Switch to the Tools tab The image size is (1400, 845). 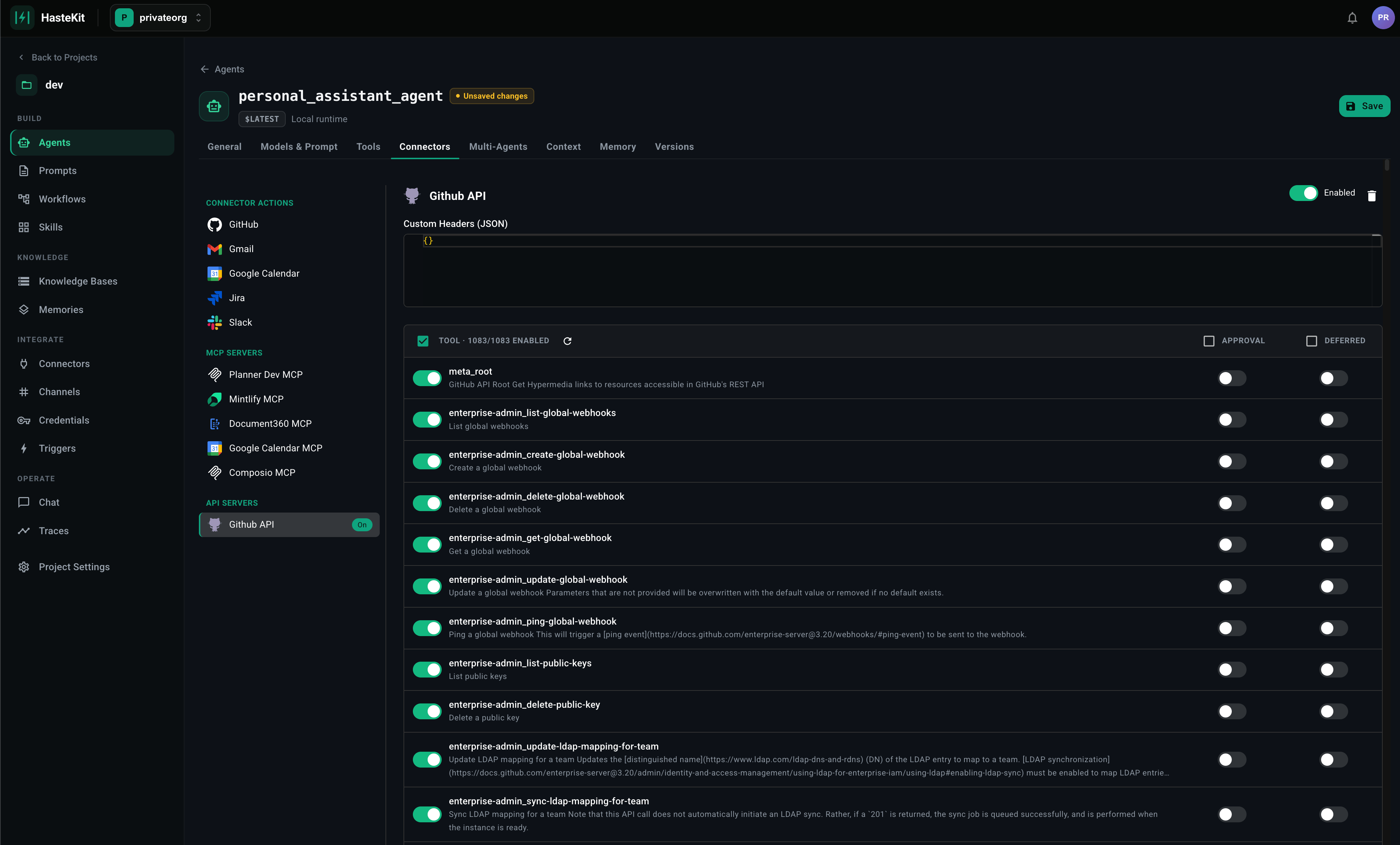pos(368,147)
